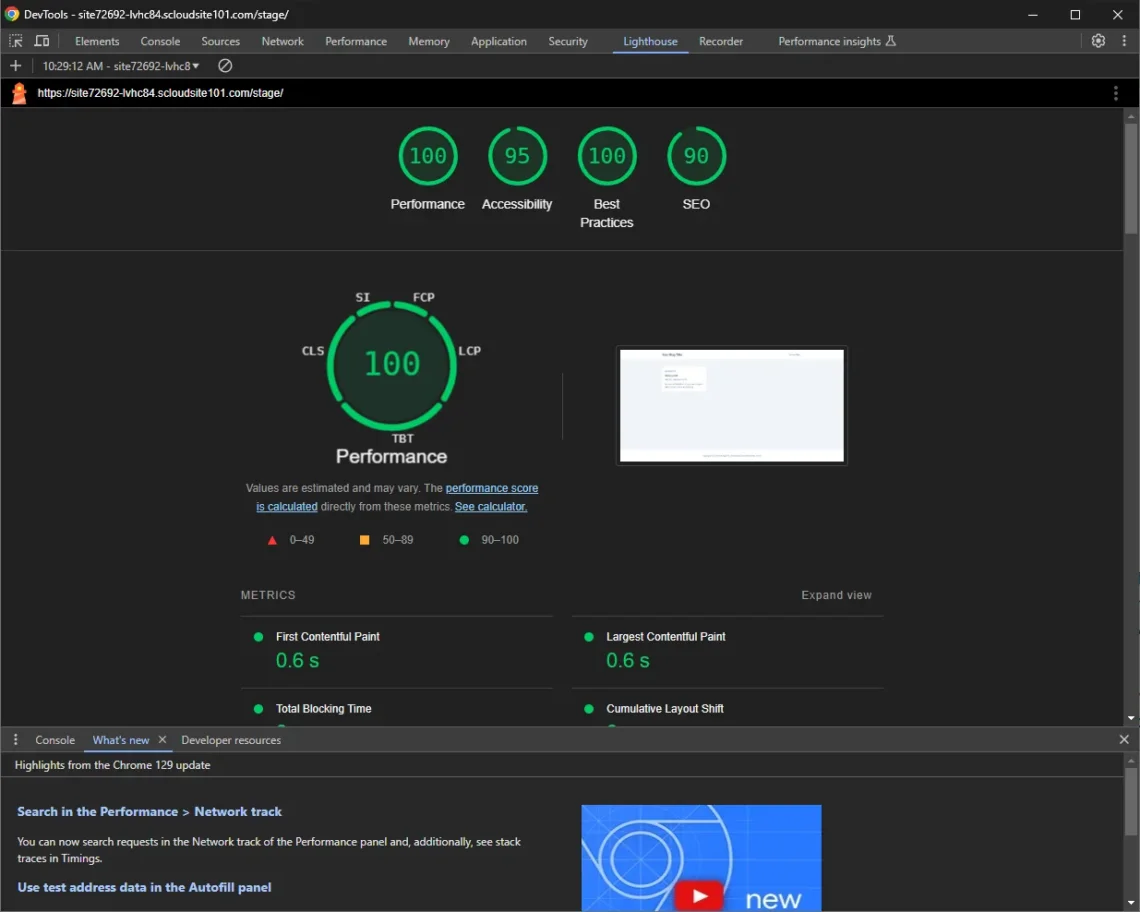Viewport: 1140px width, 912px height.
Task: Select the Inspect element tool
Action: [16, 41]
